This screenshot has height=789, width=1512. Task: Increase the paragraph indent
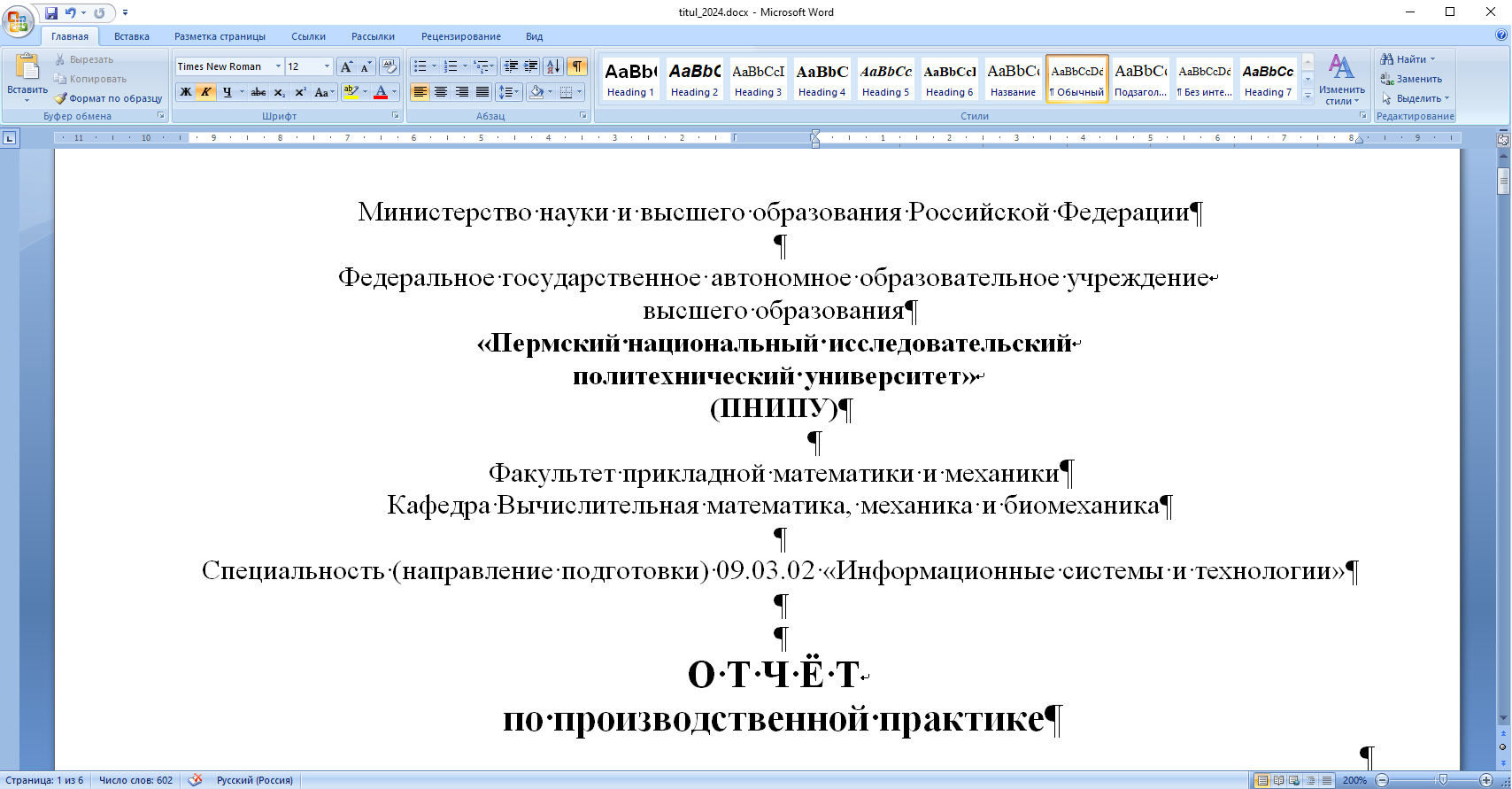(x=531, y=66)
